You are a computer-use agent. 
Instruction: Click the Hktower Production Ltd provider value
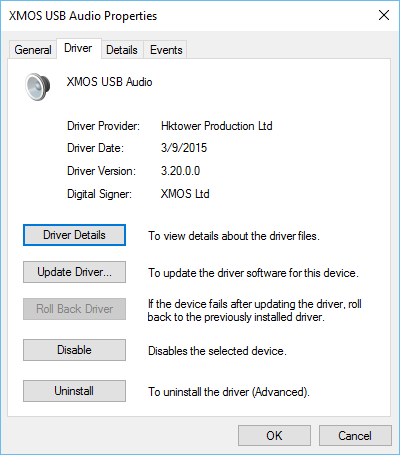217,126
